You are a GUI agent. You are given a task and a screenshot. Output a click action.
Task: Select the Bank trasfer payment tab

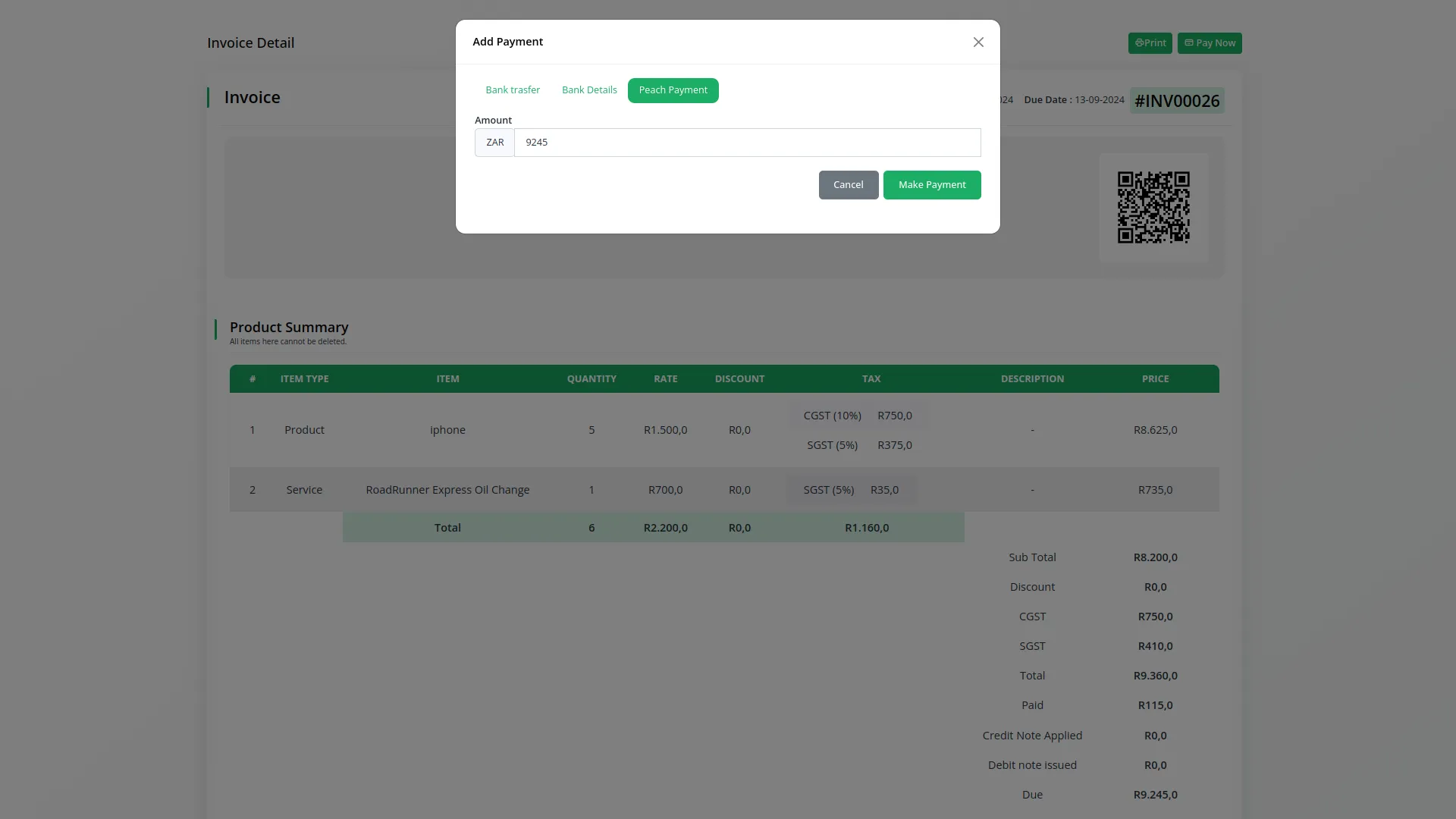click(x=513, y=89)
